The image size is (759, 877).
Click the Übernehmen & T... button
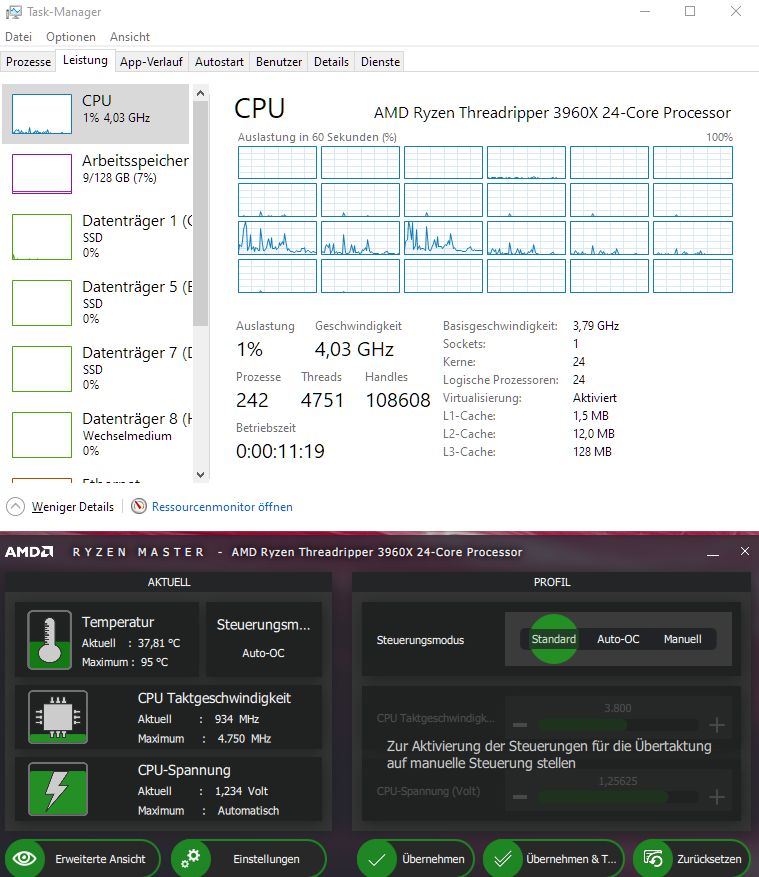point(554,859)
